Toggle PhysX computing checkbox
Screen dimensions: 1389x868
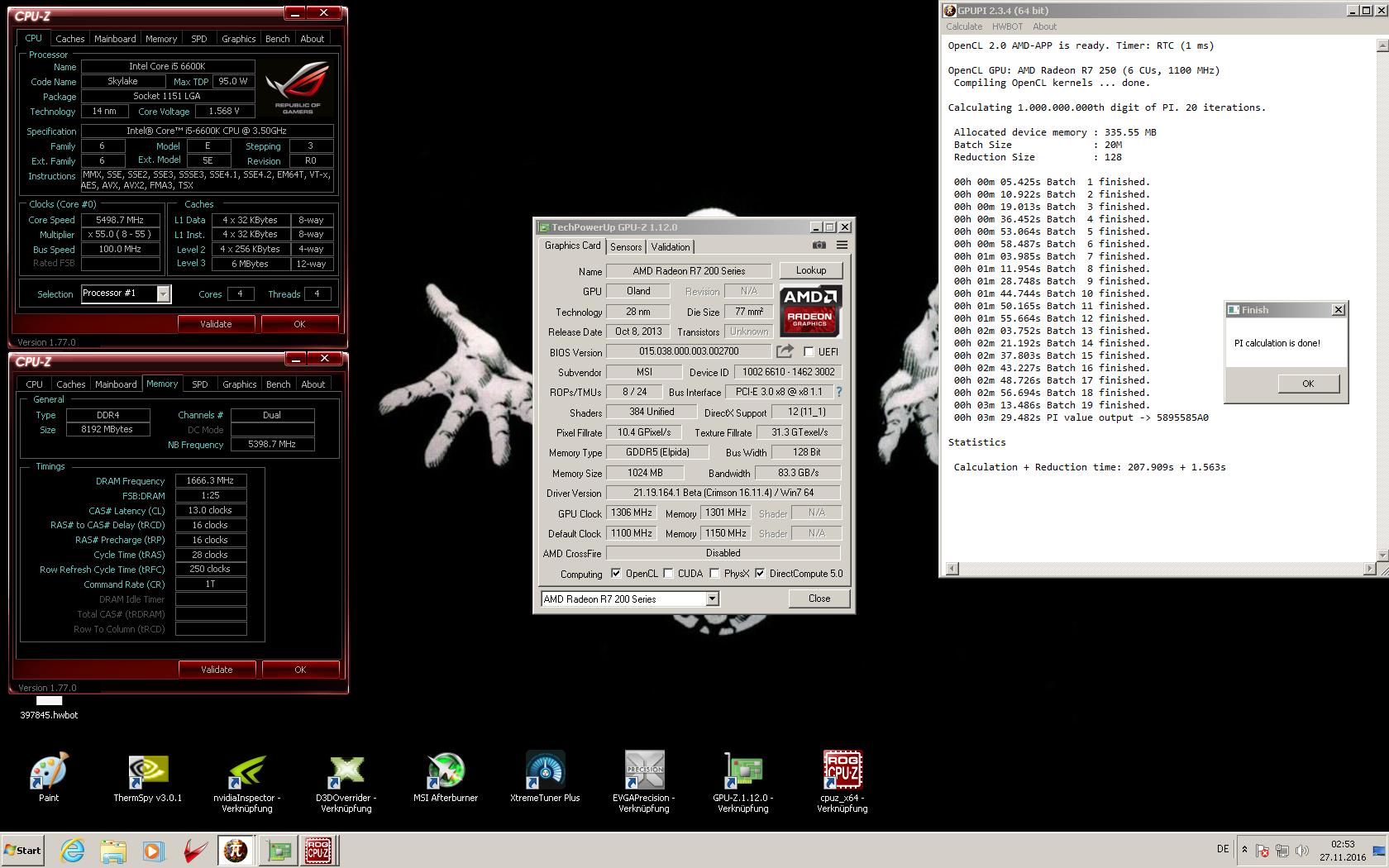click(714, 573)
